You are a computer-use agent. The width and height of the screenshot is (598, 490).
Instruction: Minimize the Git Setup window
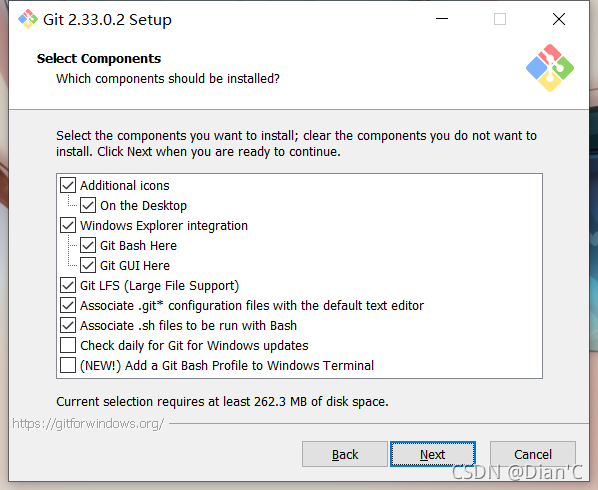click(x=442, y=19)
